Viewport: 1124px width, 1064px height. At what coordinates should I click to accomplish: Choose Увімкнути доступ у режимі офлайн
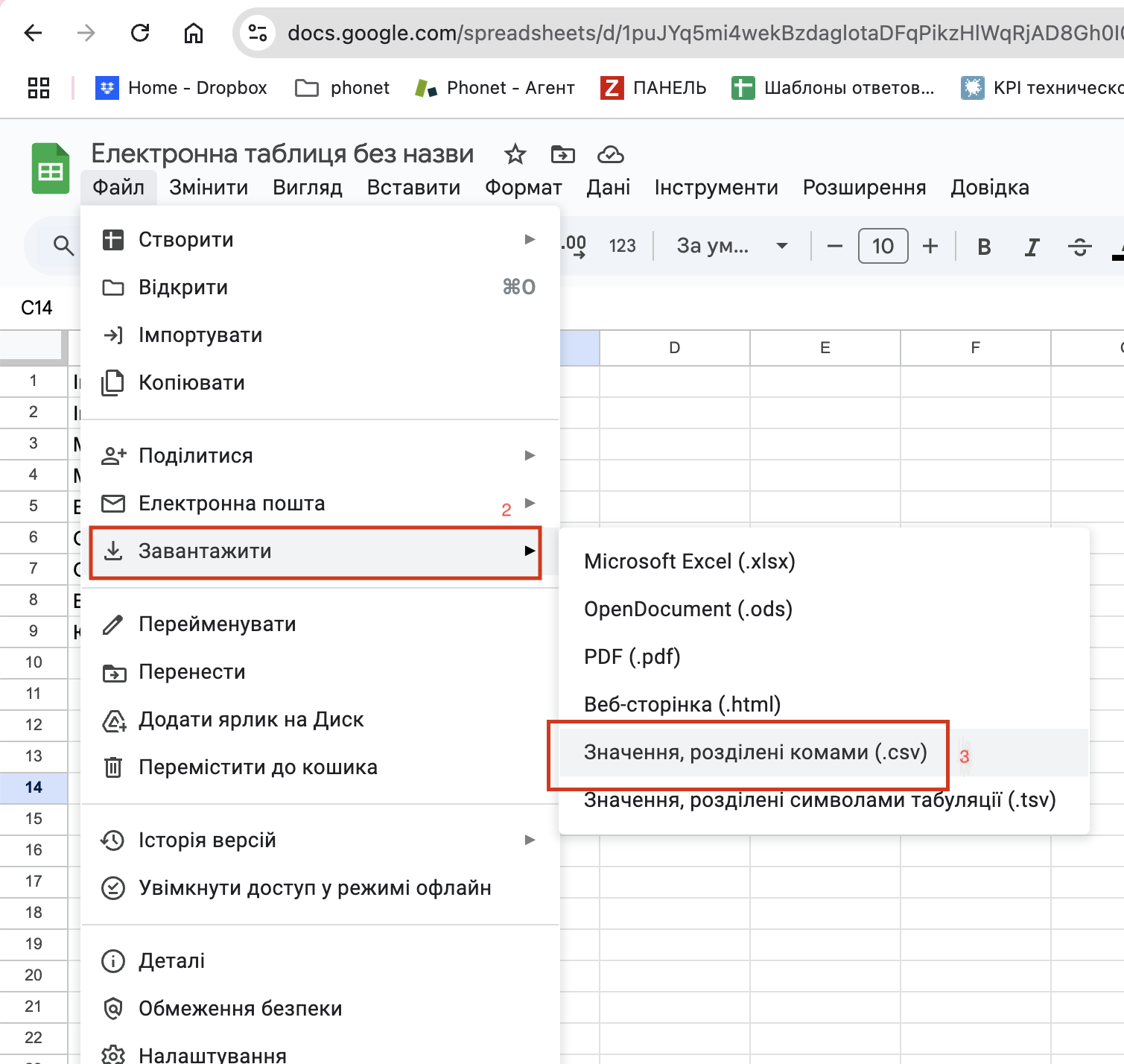pos(320,887)
